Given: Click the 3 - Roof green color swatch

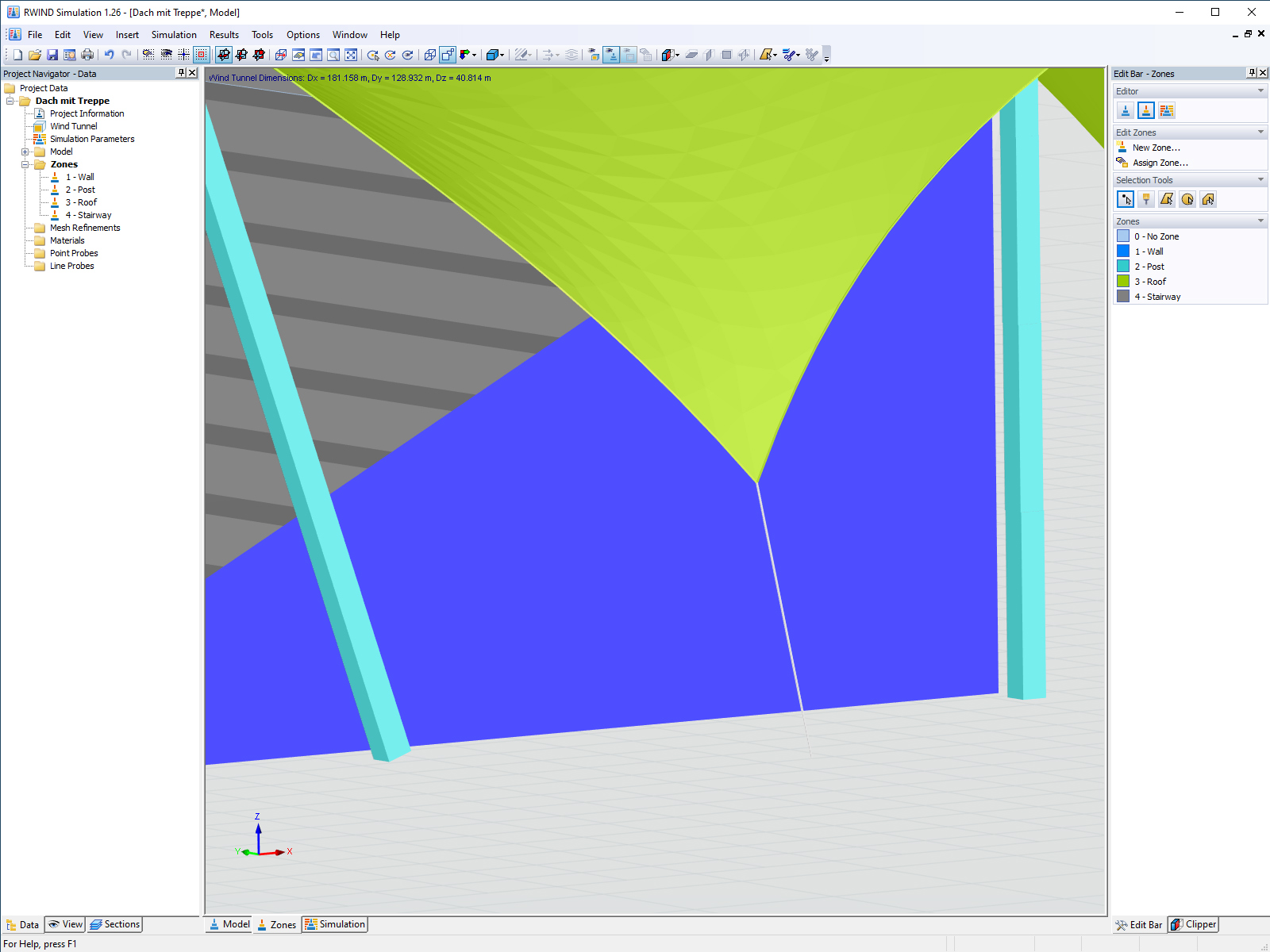Looking at the screenshot, I should tap(1123, 282).
